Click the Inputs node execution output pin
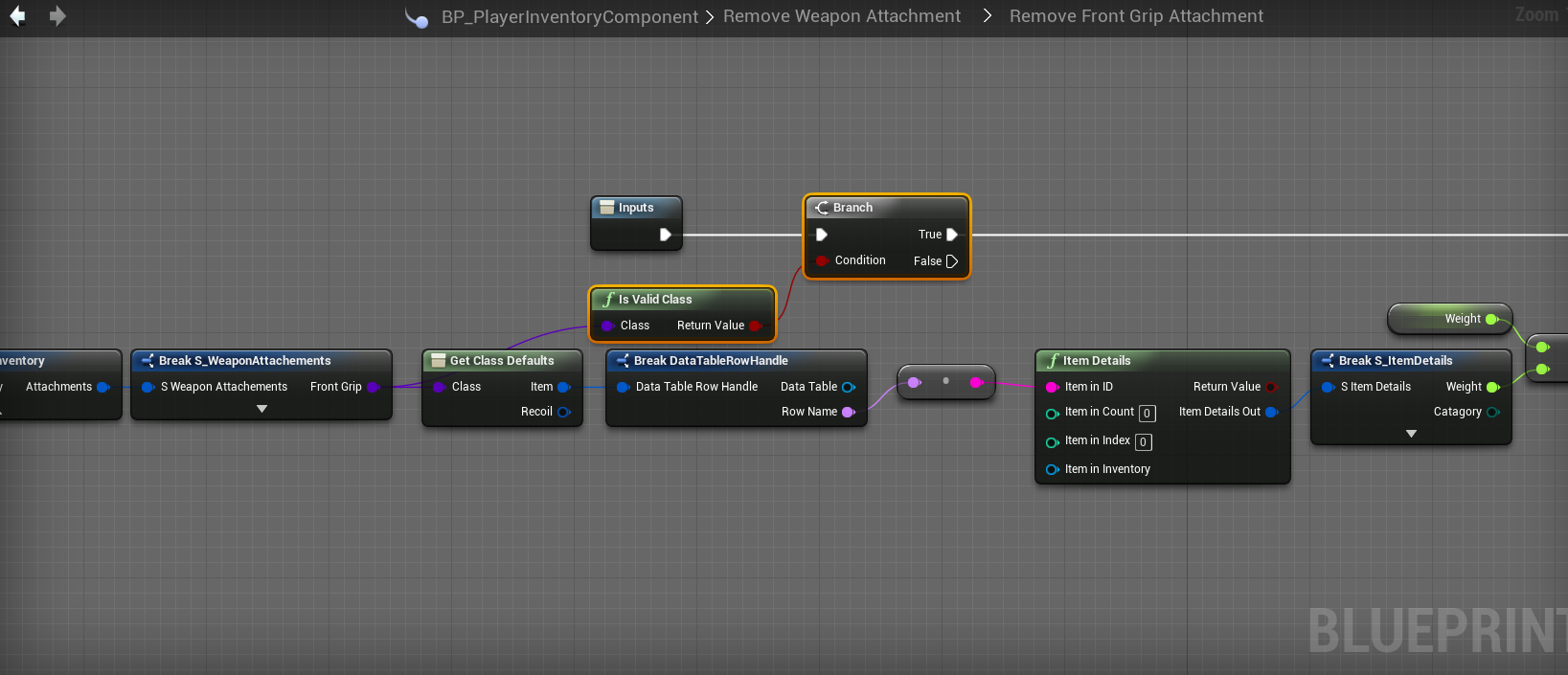 666,235
